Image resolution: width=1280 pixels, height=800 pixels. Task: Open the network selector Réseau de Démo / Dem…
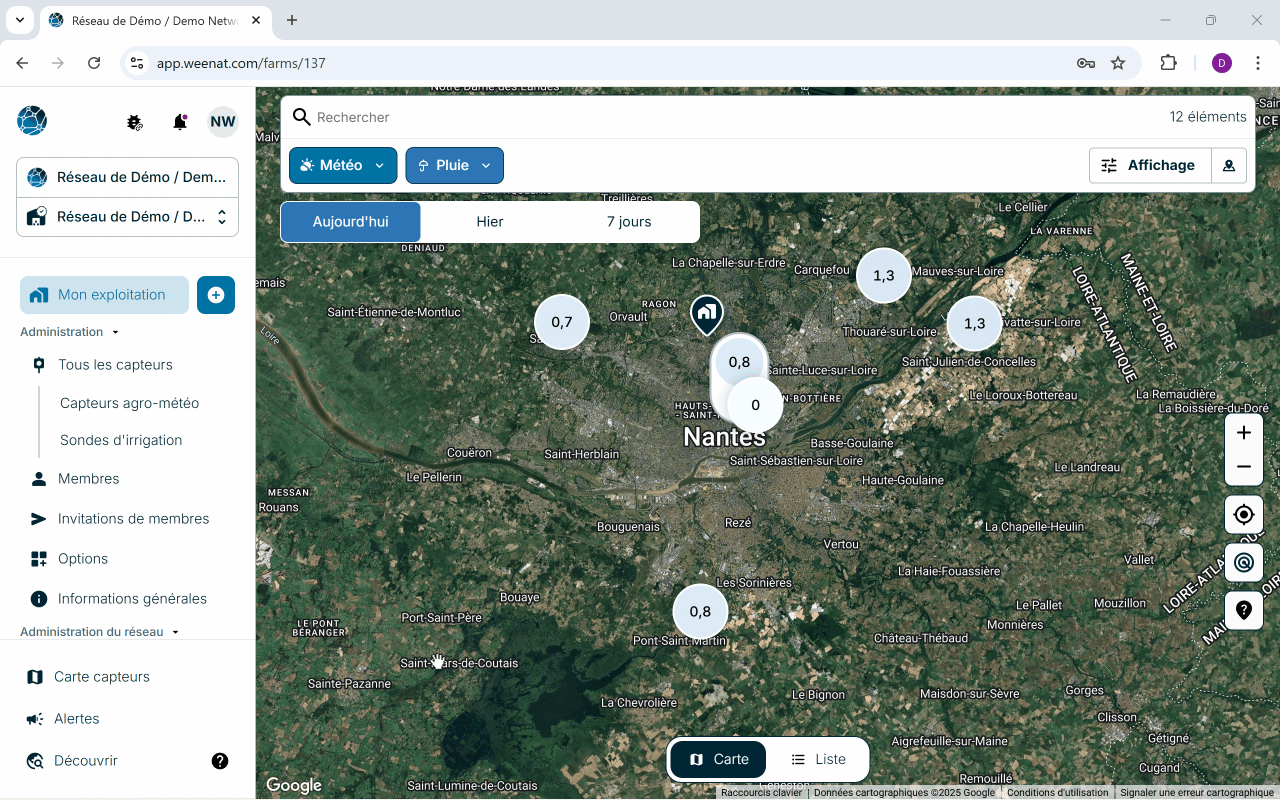[x=127, y=178]
